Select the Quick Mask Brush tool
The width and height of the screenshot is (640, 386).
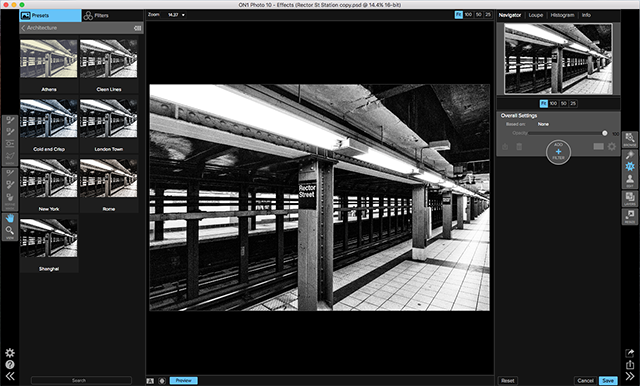tap(10, 132)
